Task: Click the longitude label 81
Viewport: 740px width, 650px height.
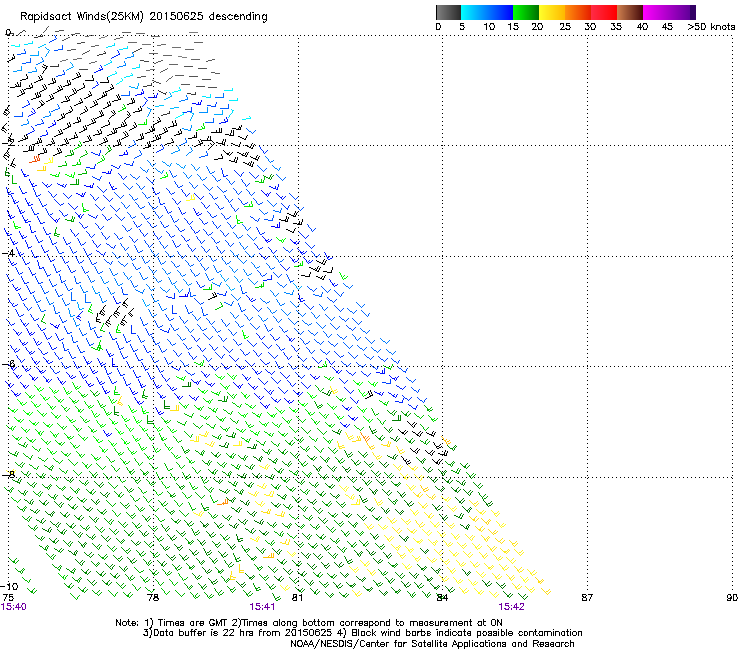Action: 297,598
